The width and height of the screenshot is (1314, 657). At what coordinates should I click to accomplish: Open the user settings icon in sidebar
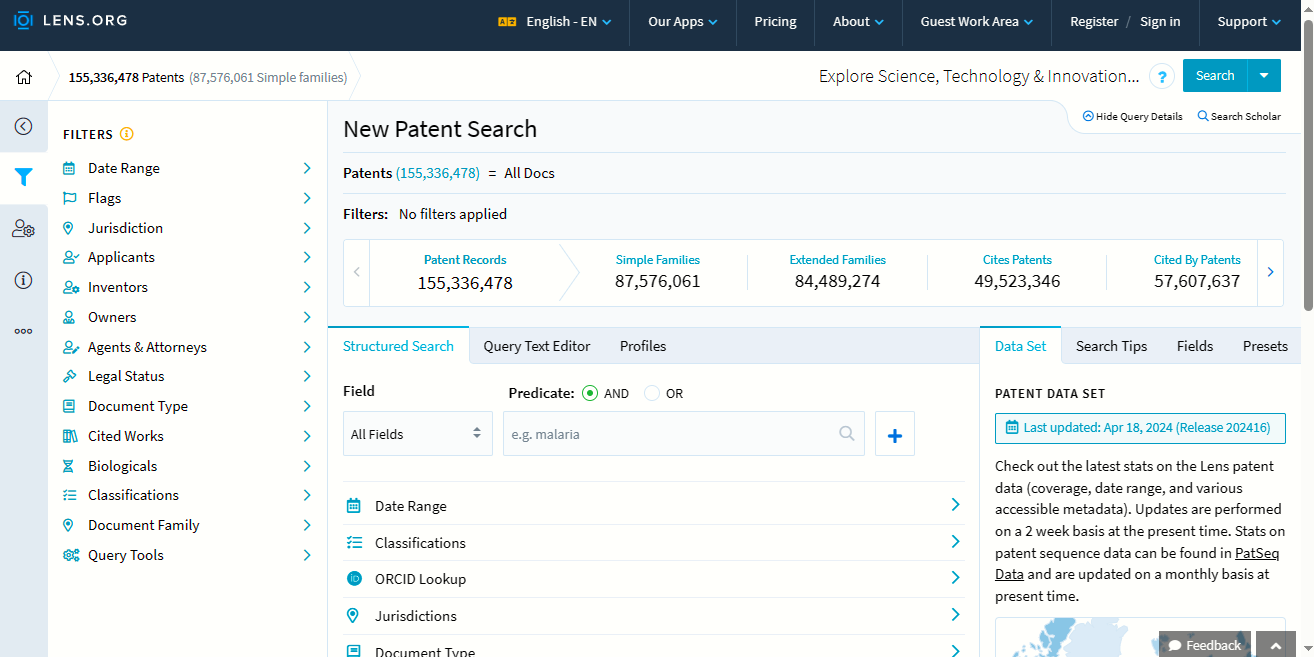tap(23, 229)
